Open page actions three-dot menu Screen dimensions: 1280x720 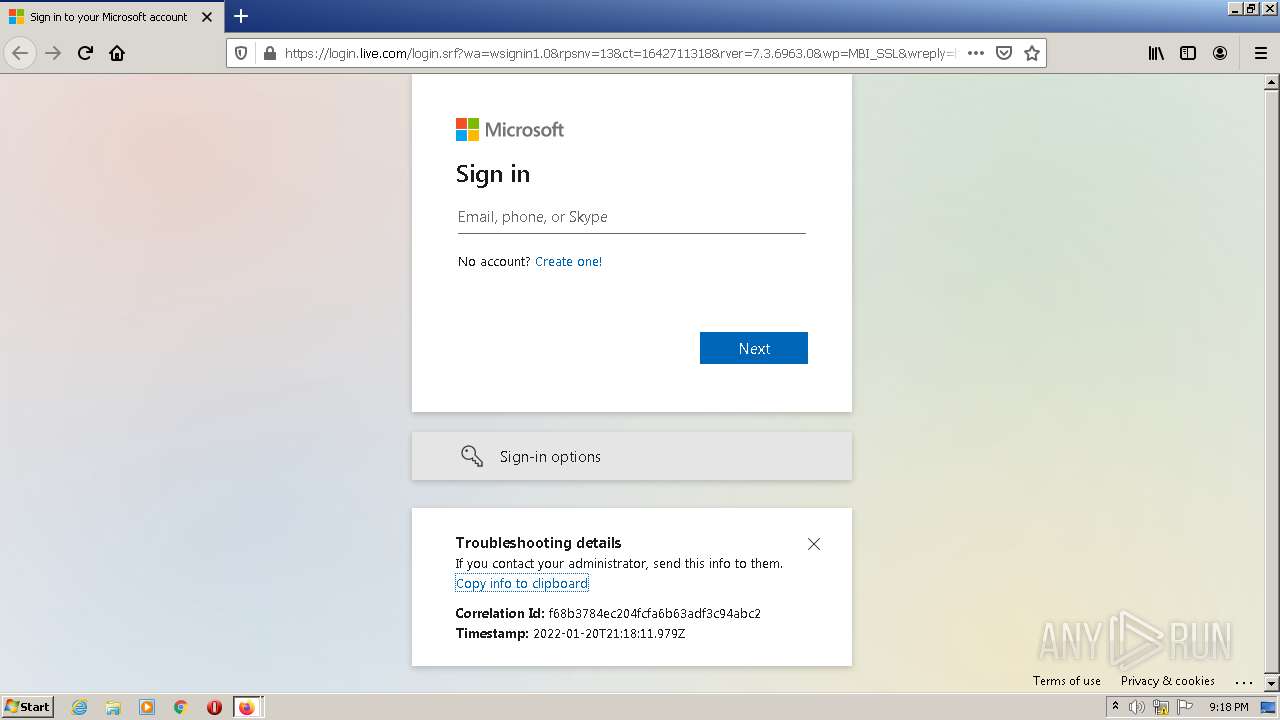pyautogui.click(x=976, y=53)
